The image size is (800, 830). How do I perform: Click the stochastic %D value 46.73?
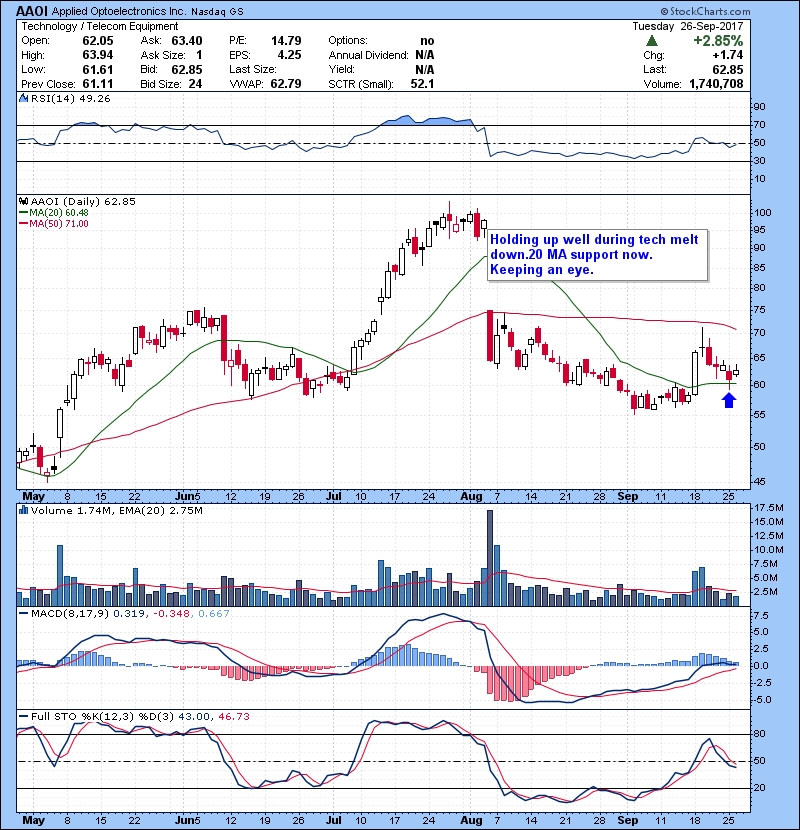pos(233,716)
